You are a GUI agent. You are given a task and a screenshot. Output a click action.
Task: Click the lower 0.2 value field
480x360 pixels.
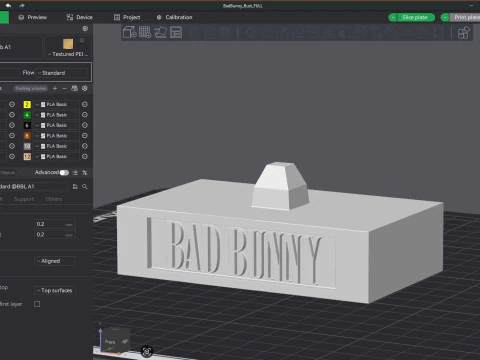tap(55, 235)
